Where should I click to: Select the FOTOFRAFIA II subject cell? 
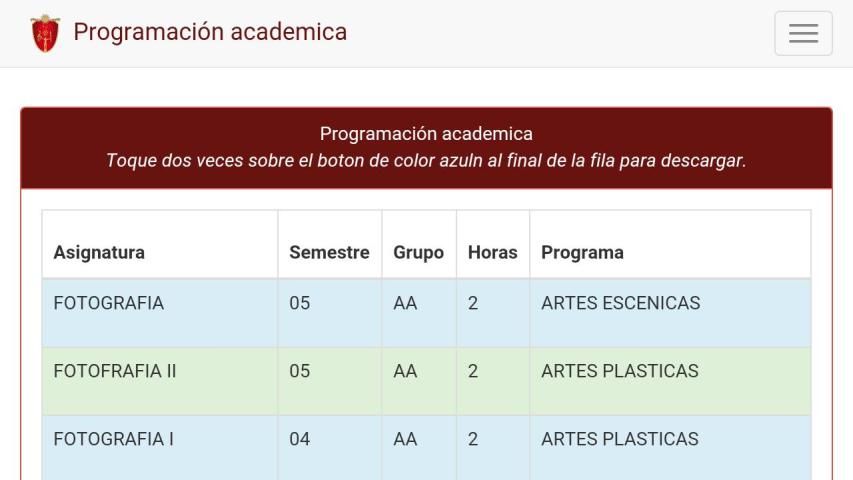(114, 371)
